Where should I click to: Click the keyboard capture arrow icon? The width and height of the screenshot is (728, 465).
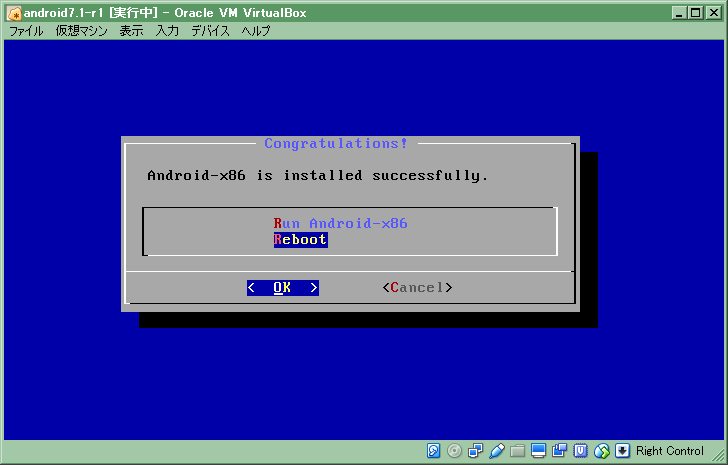(622, 451)
